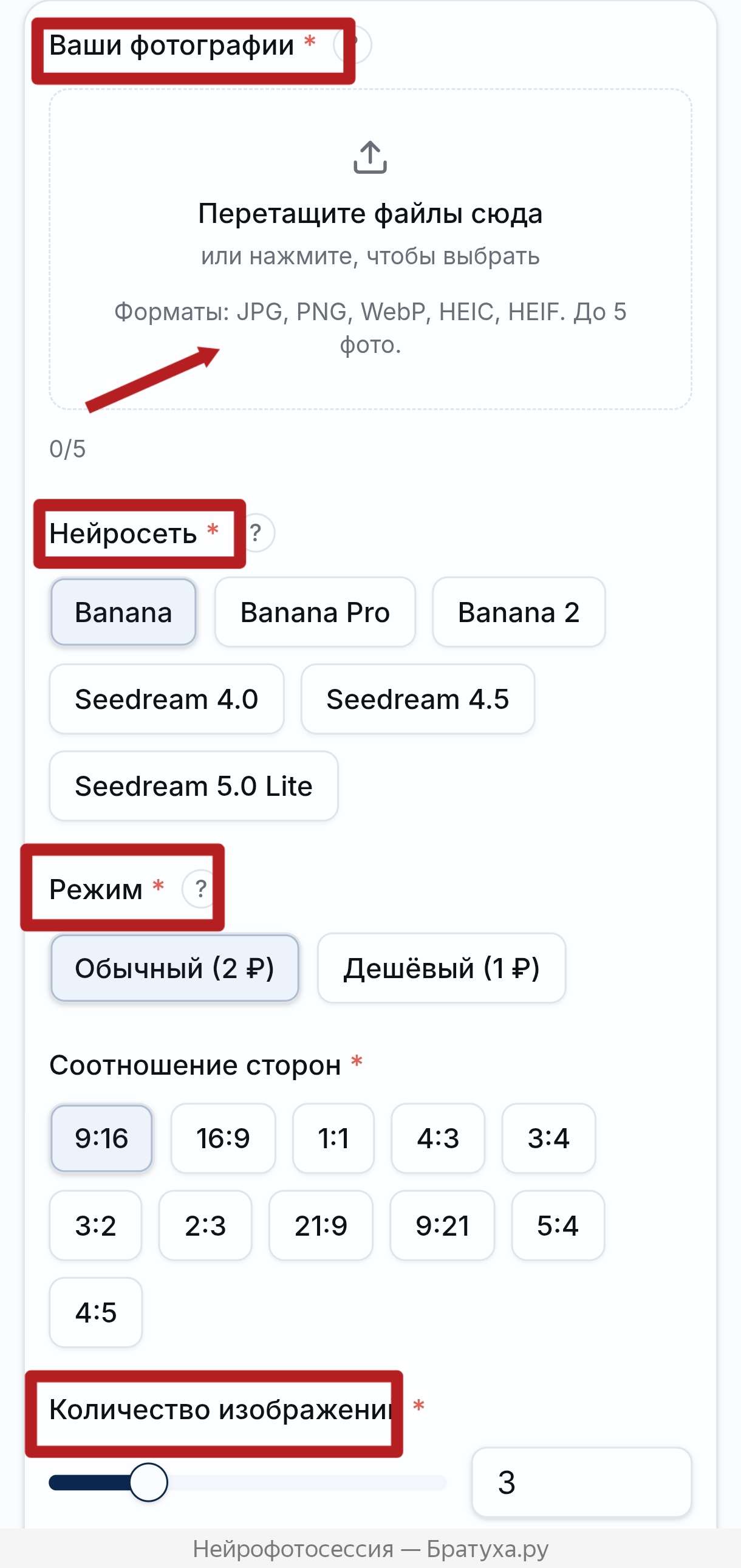Focus the image count number field
Viewport: 741px width, 1568px height.
581,1482
